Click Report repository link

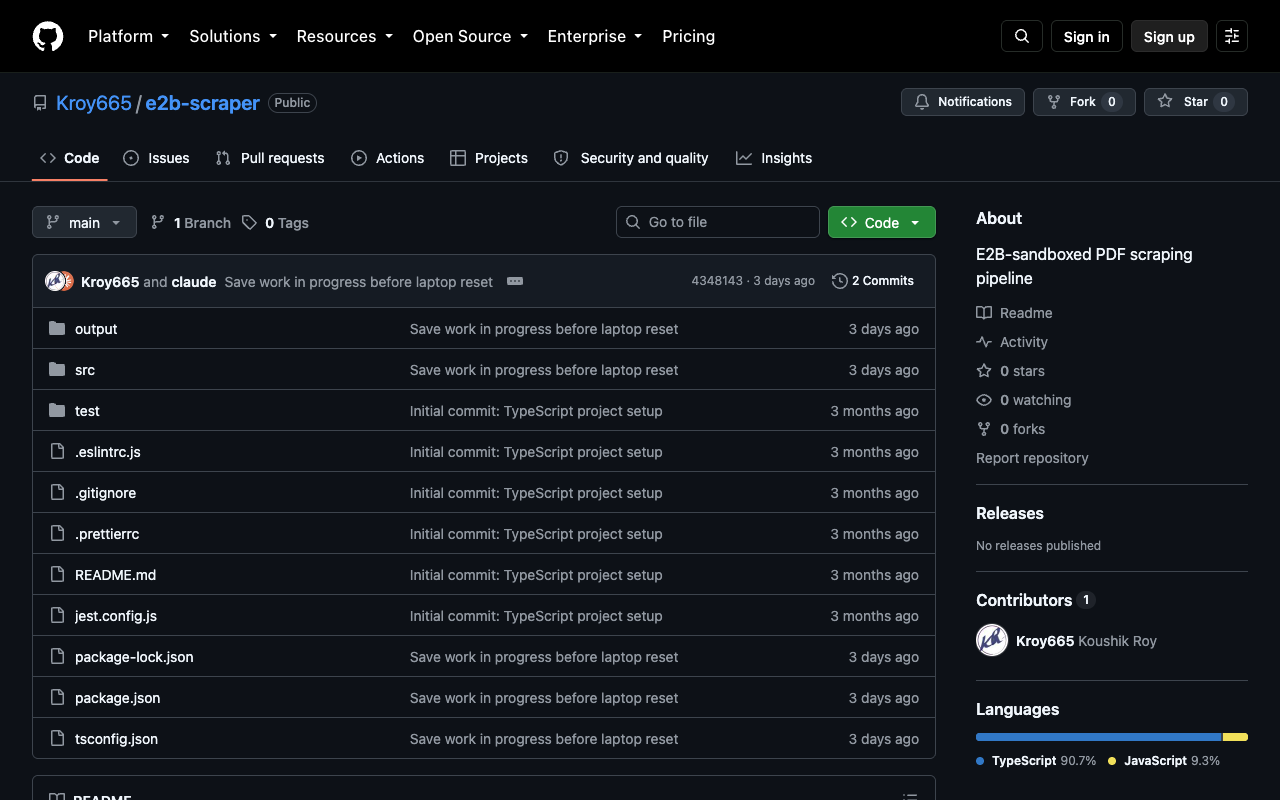click(1032, 458)
